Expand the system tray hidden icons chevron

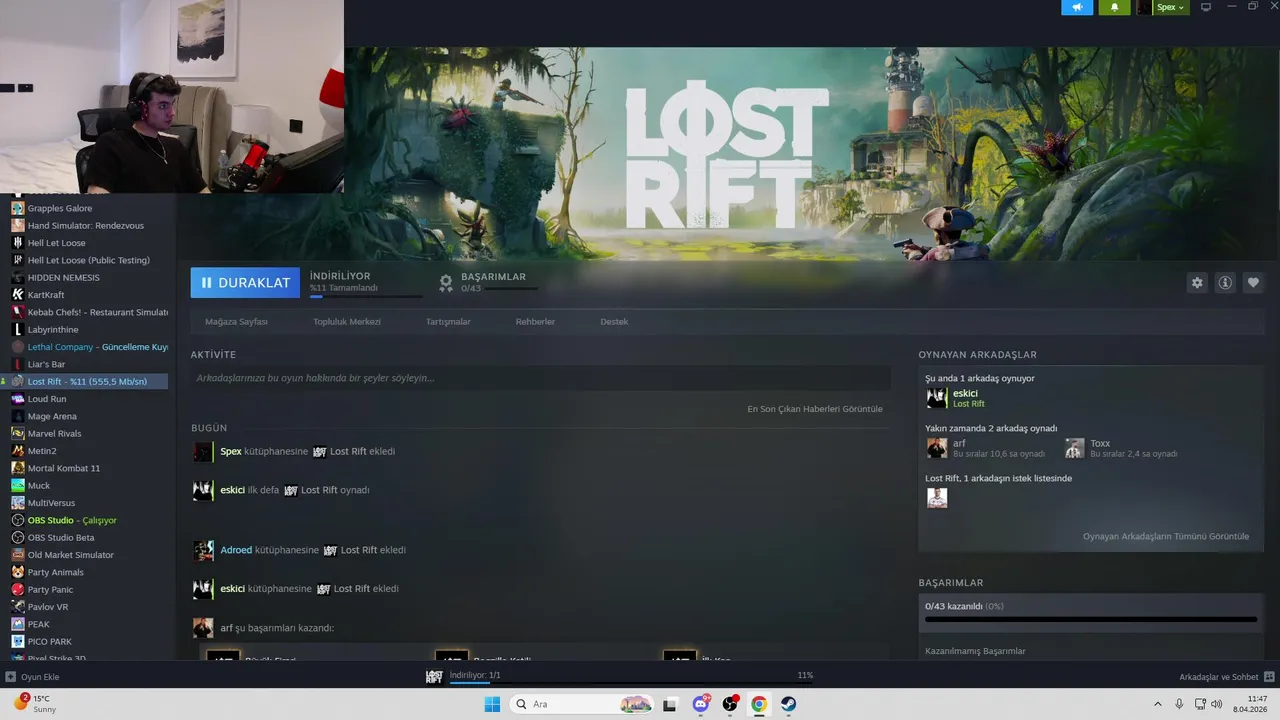coord(1158,704)
